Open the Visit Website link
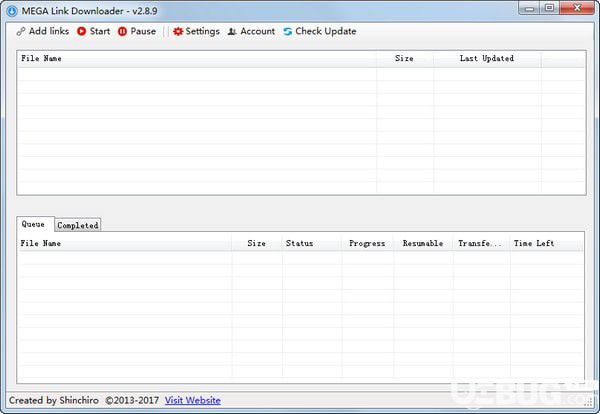 192,400
